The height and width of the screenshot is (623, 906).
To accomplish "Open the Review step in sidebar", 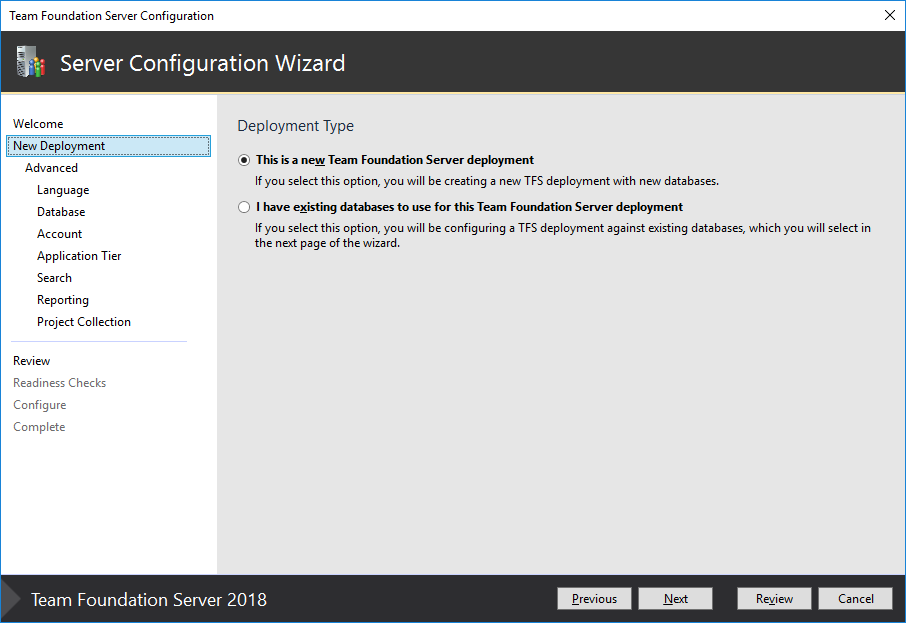I will [31, 360].
